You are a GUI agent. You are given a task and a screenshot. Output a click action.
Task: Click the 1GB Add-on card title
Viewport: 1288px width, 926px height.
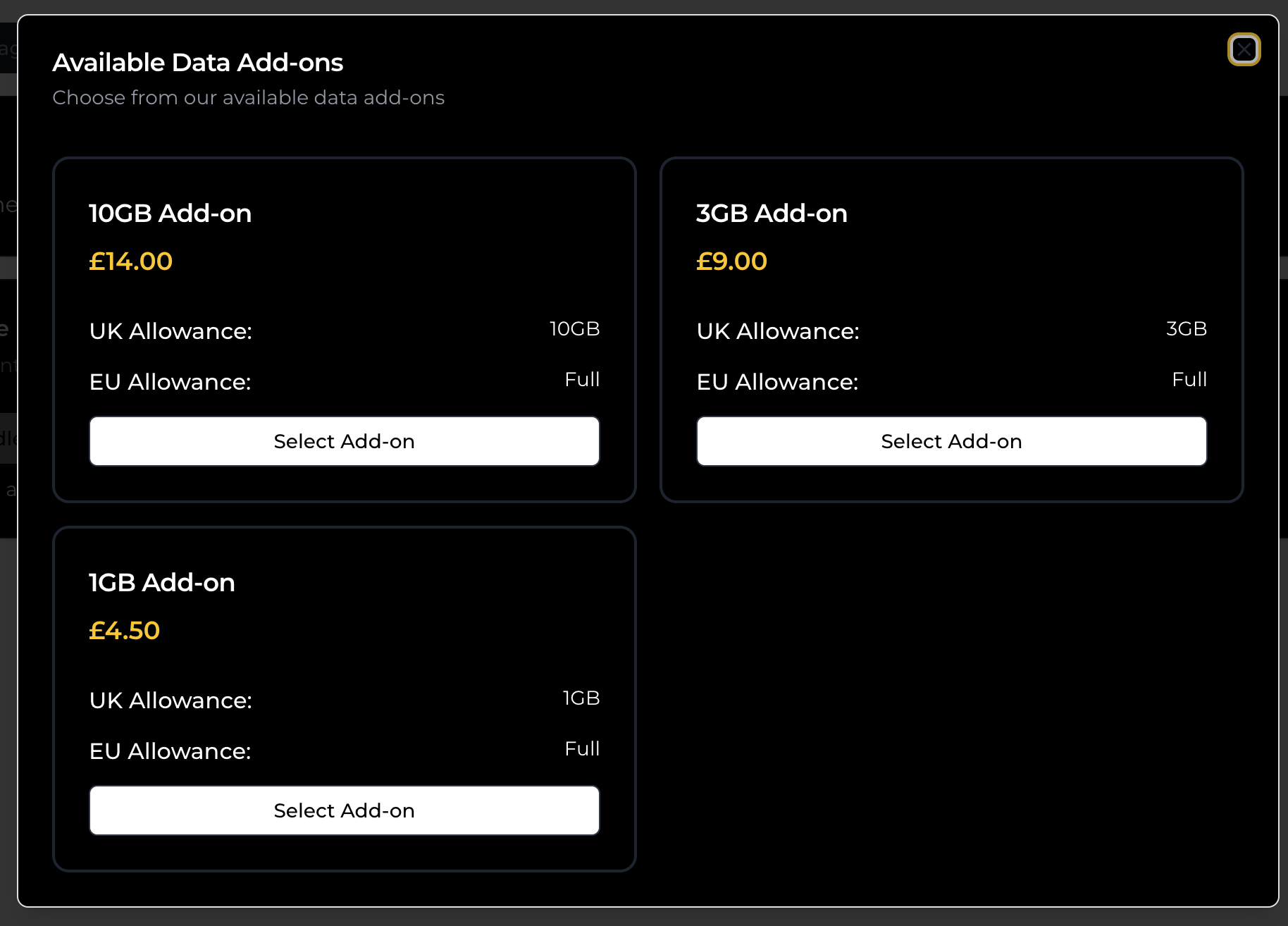coord(162,582)
